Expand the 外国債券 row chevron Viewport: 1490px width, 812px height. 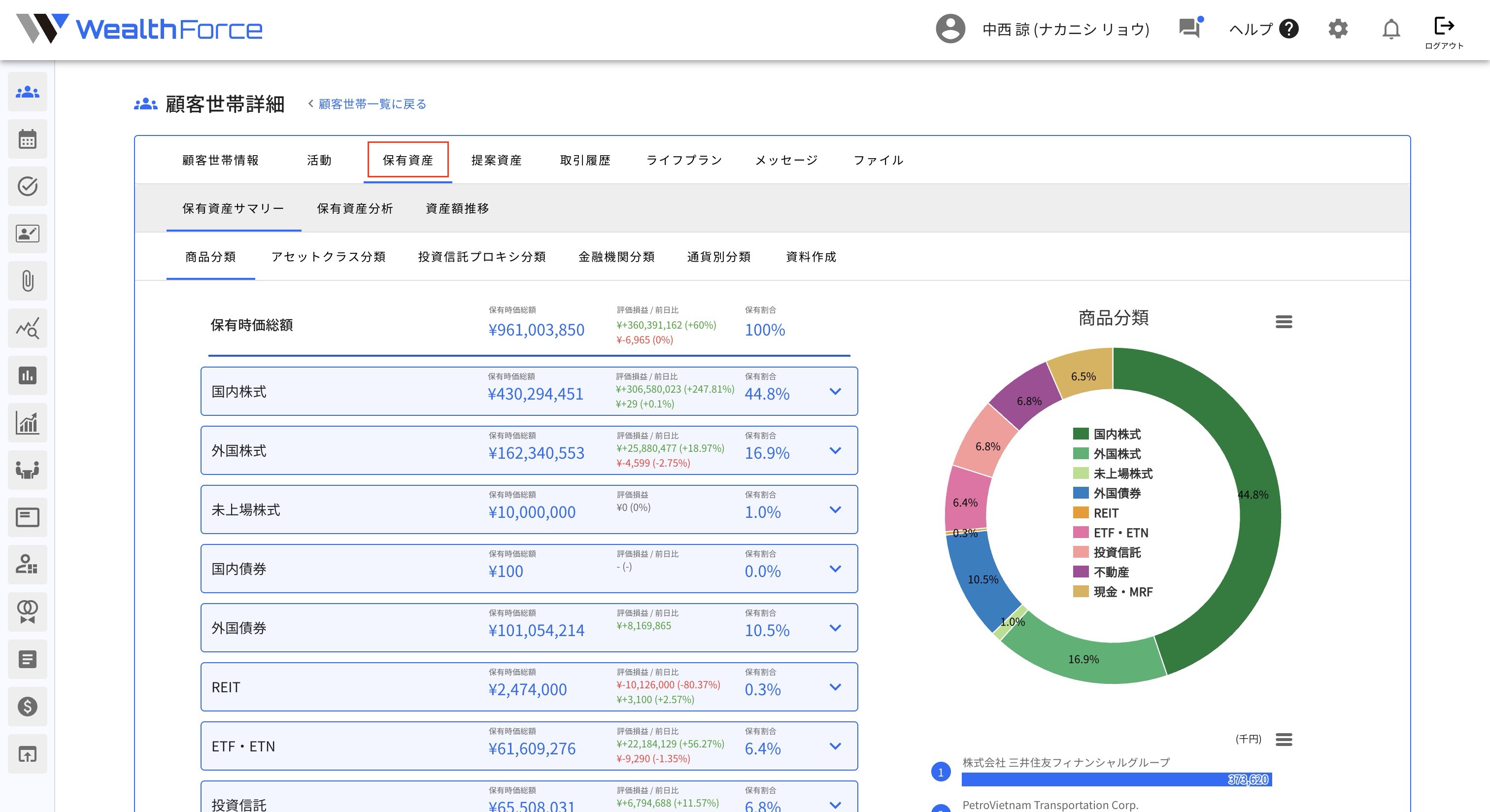(835, 628)
